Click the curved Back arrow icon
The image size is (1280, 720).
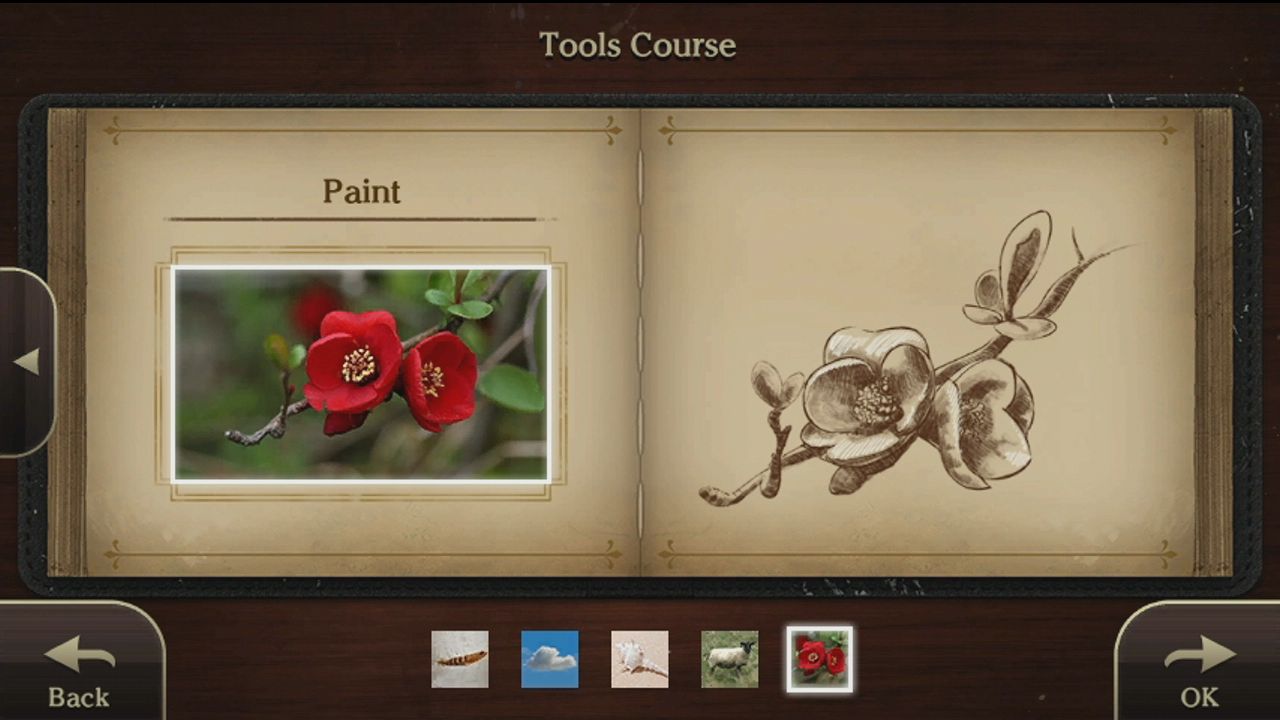[x=80, y=655]
